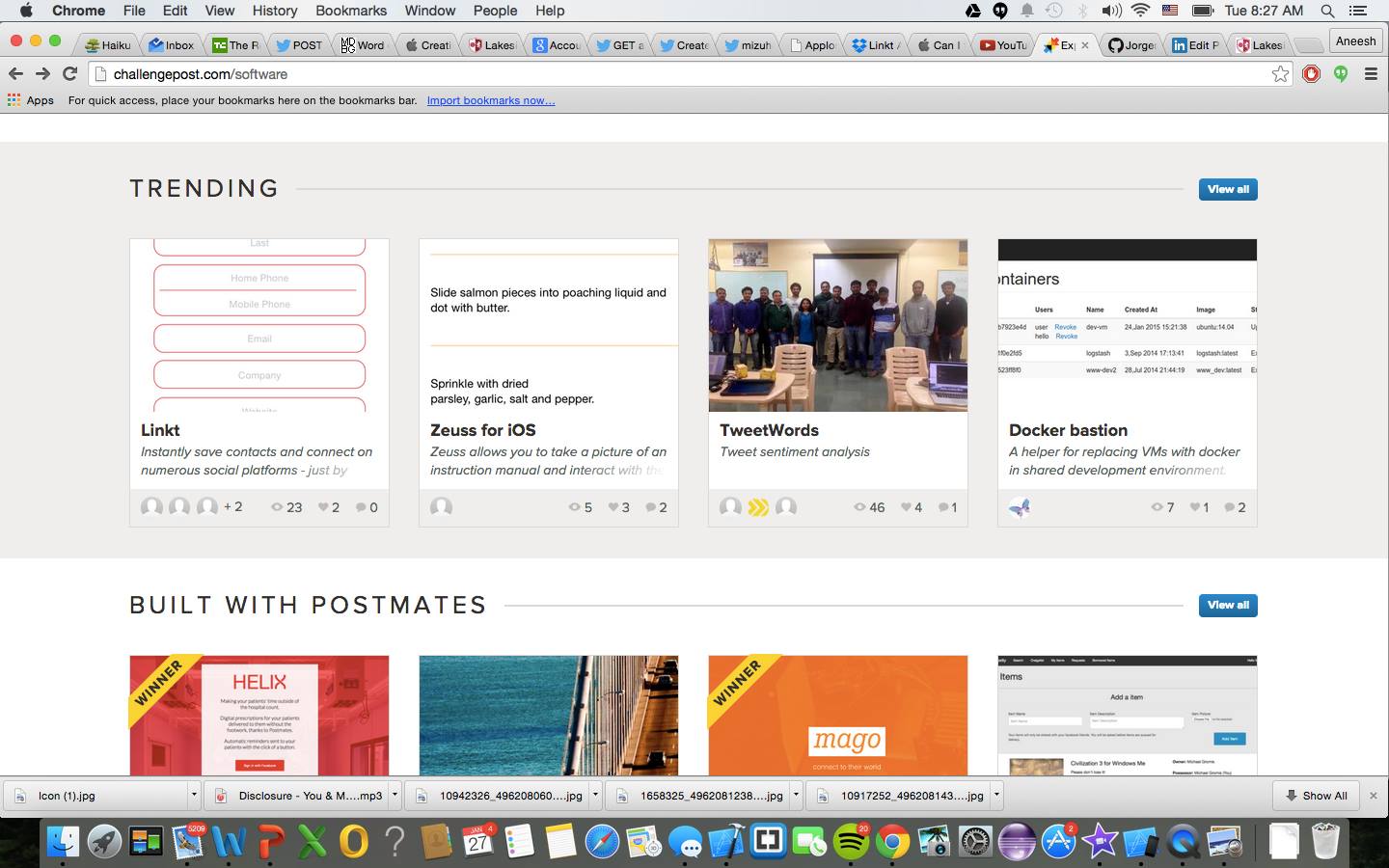The width and height of the screenshot is (1389, 868).
Task: Open TweetWords group photo thumbnail
Action: point(838,325)
